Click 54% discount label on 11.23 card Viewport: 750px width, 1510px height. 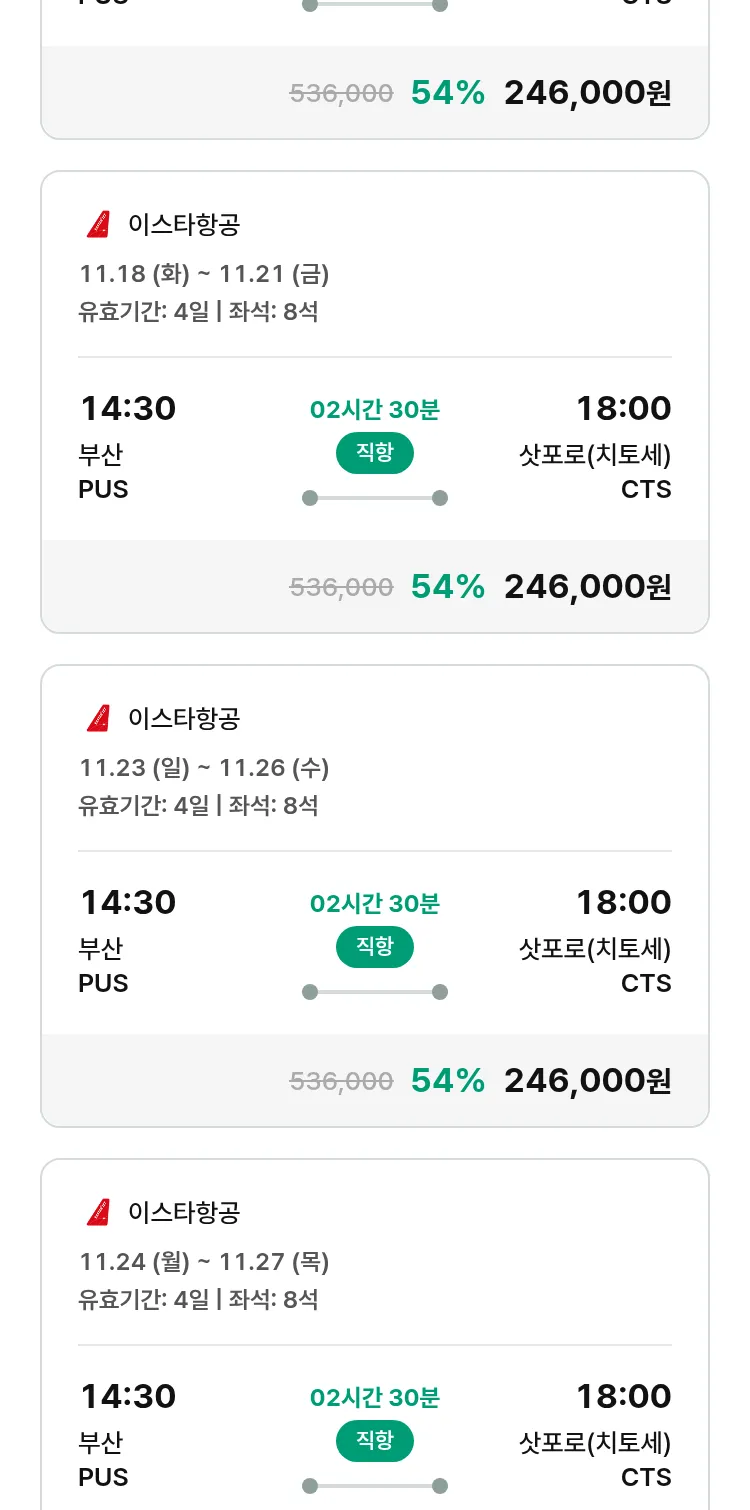coord(447,1081)
